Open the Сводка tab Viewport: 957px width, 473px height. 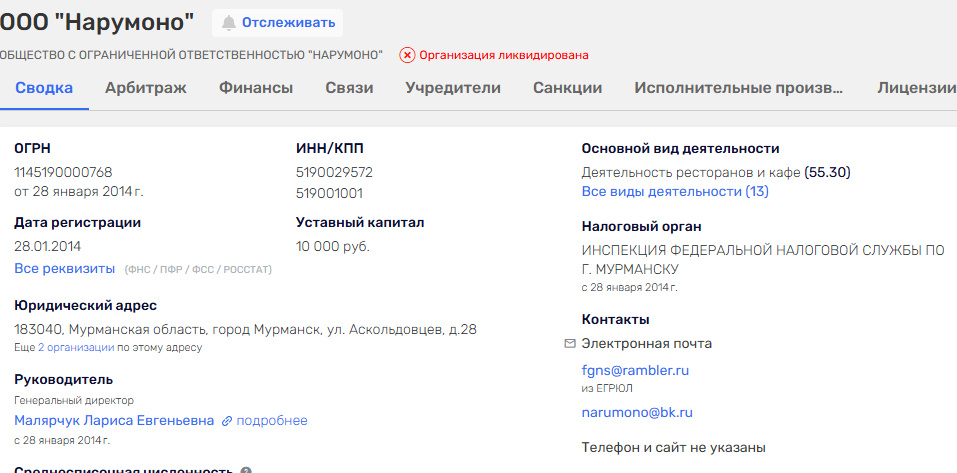[x=44, y=88]
